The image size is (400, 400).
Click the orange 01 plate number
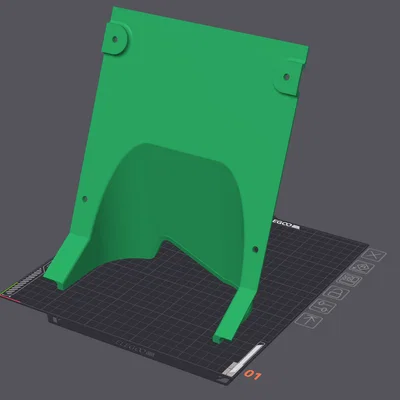[x=253, y=375]
